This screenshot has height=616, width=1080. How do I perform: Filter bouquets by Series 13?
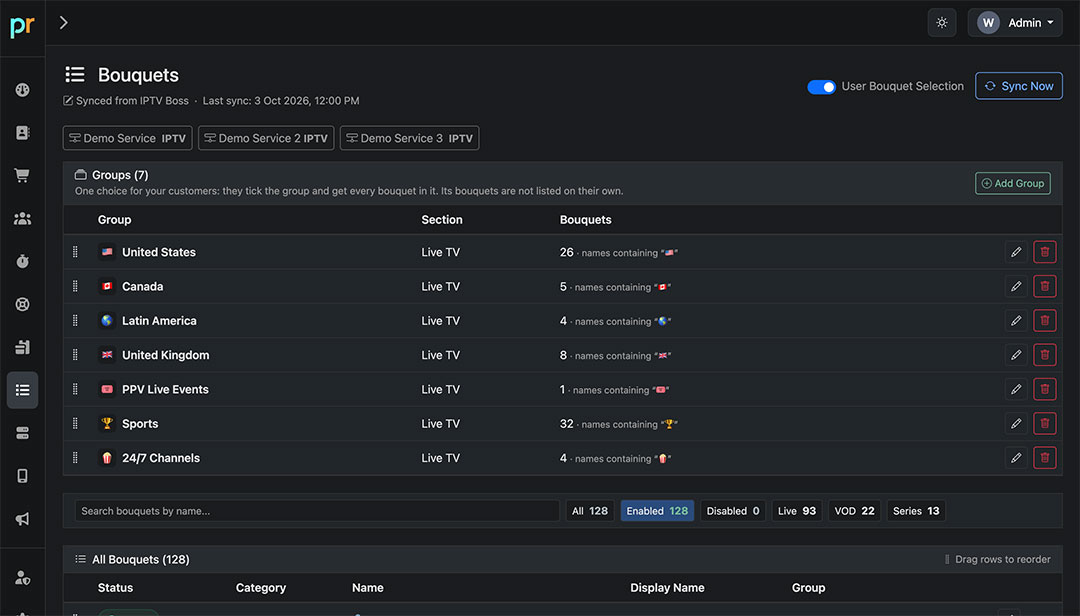point(916,511)
